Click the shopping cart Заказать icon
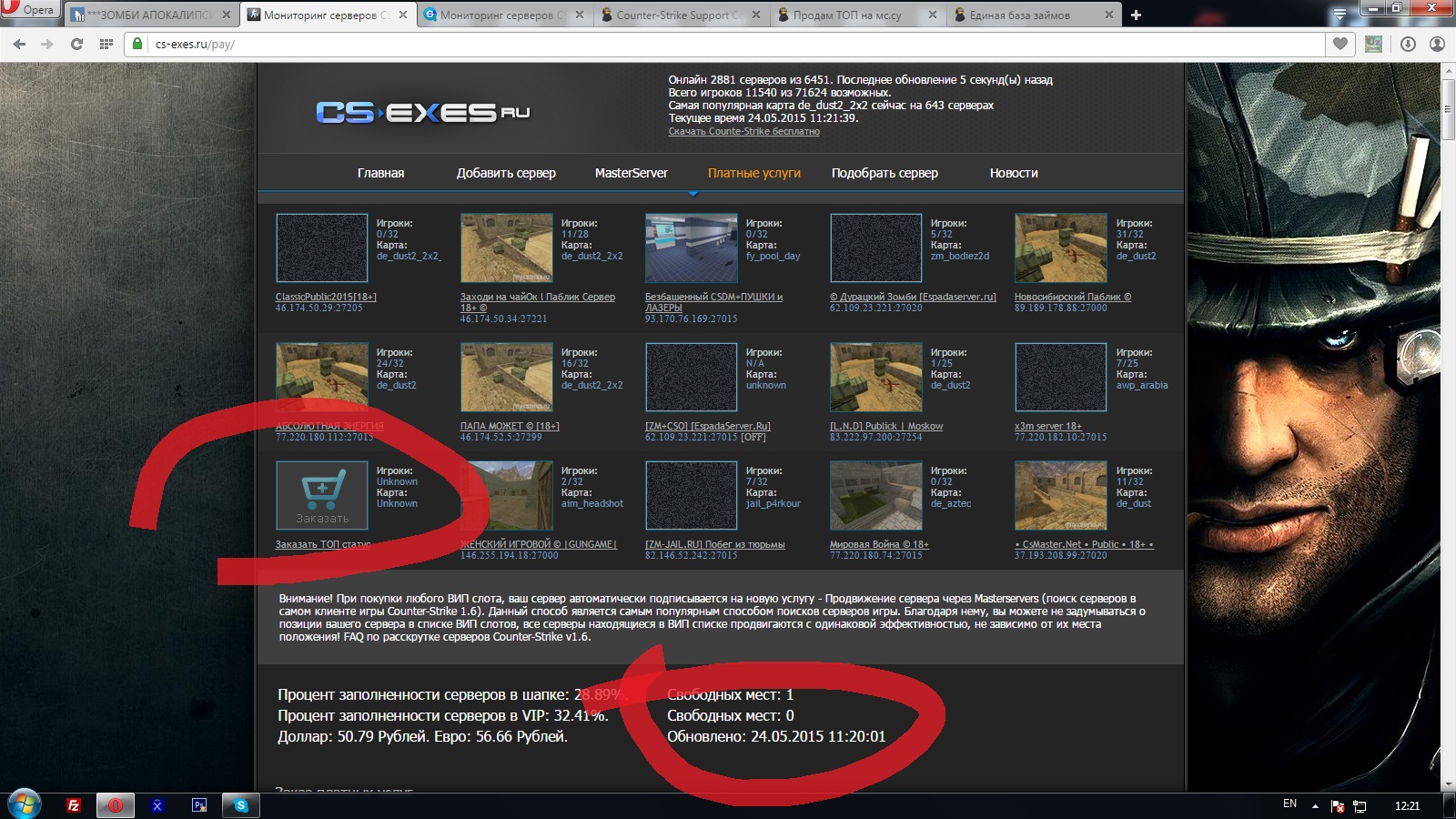Image resolution: width=1456 pixels, height=819 pixels. click(322, 495)
